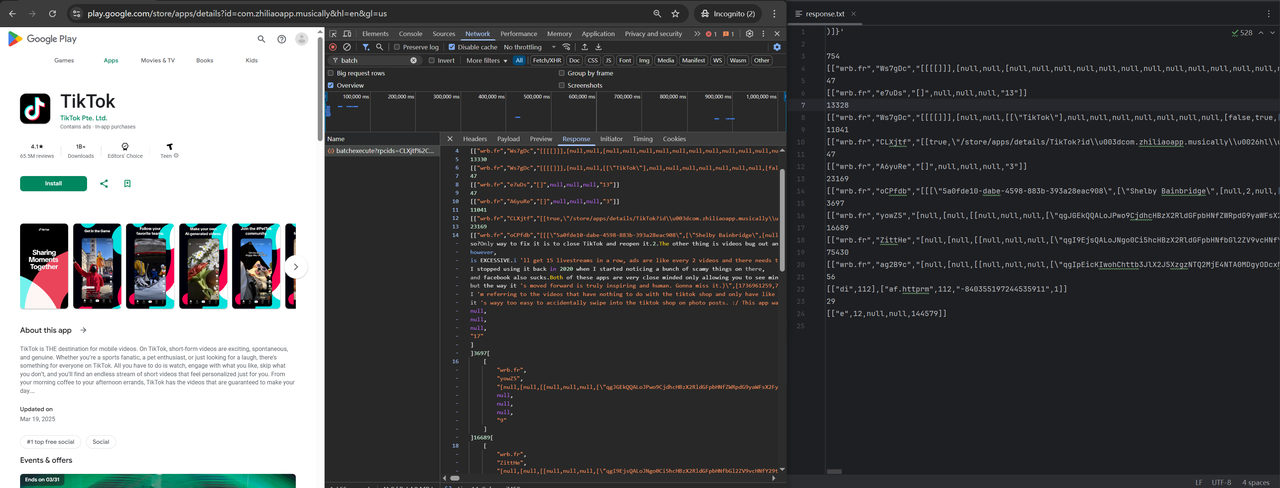The image size is (1280, 488).
Task: Open DevTools settings gear icon
Action: [x=749, y=34]
